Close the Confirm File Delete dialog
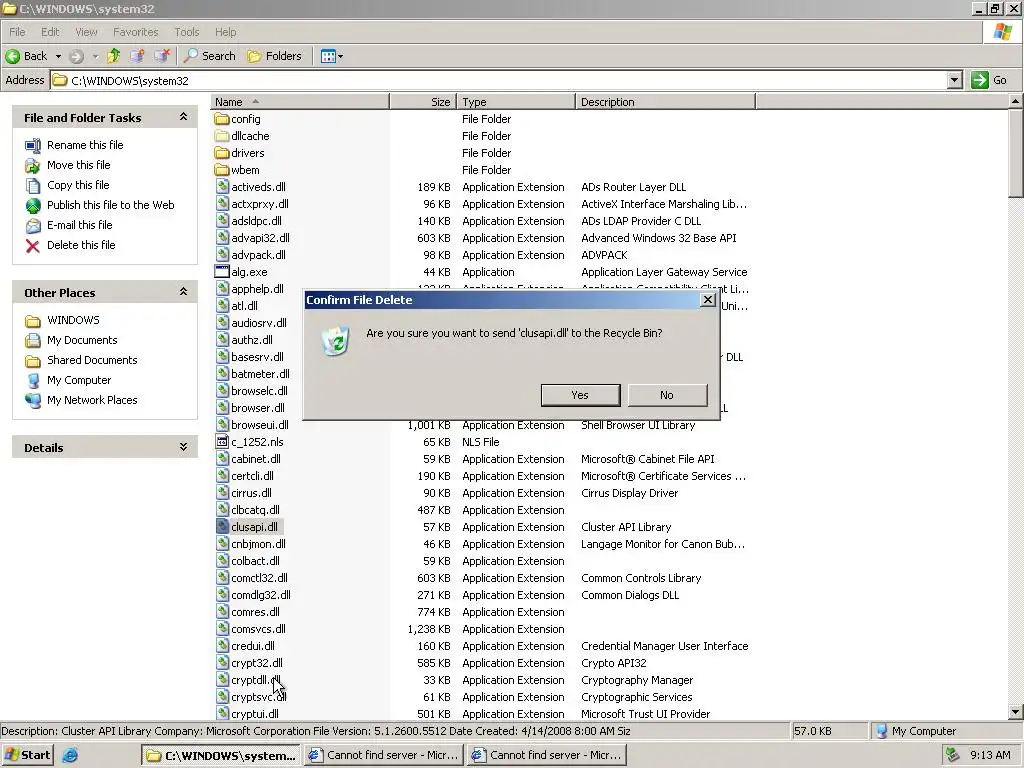 pos(707,300)
